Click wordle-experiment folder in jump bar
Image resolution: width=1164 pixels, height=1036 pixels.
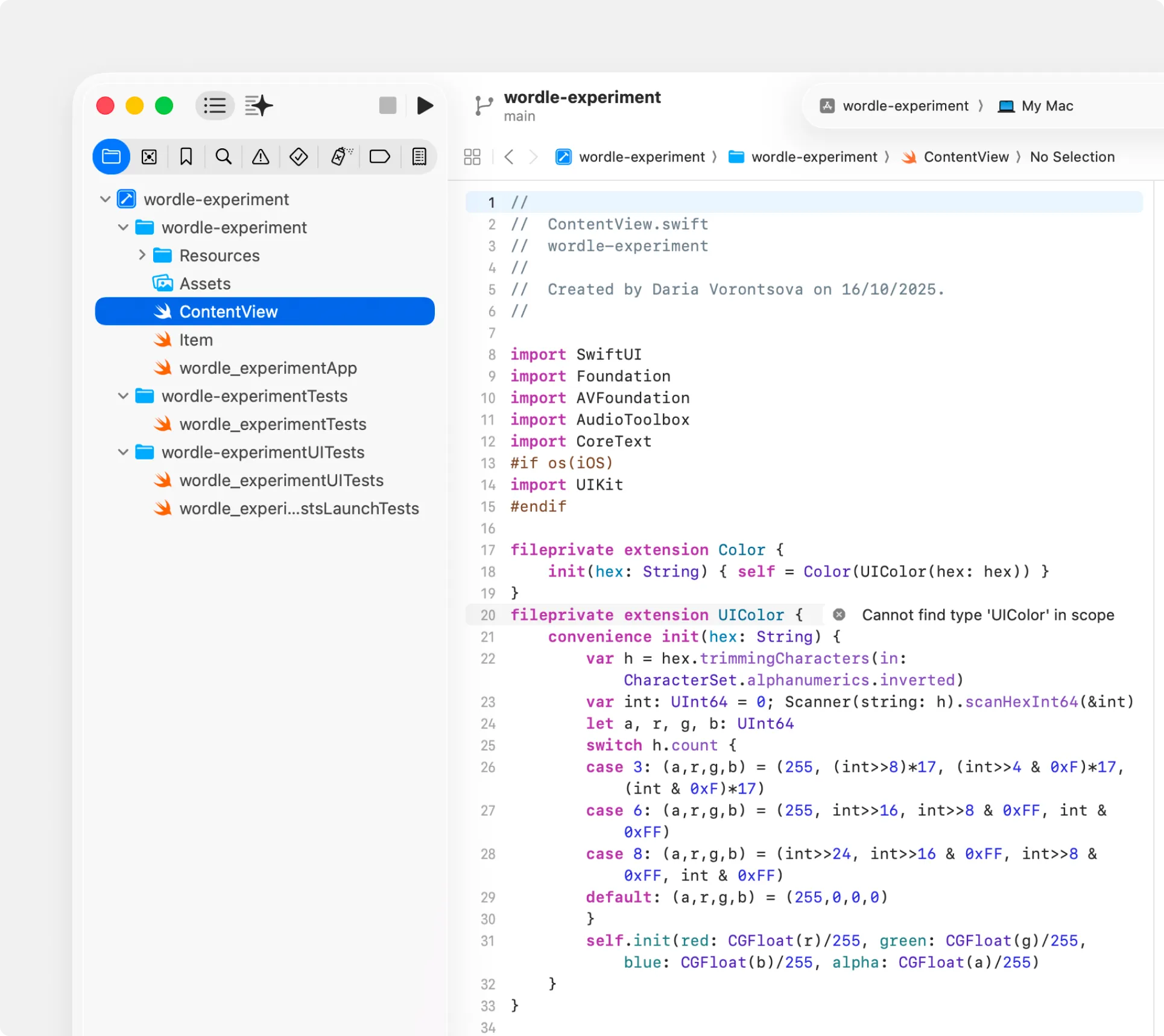point(803,157)
